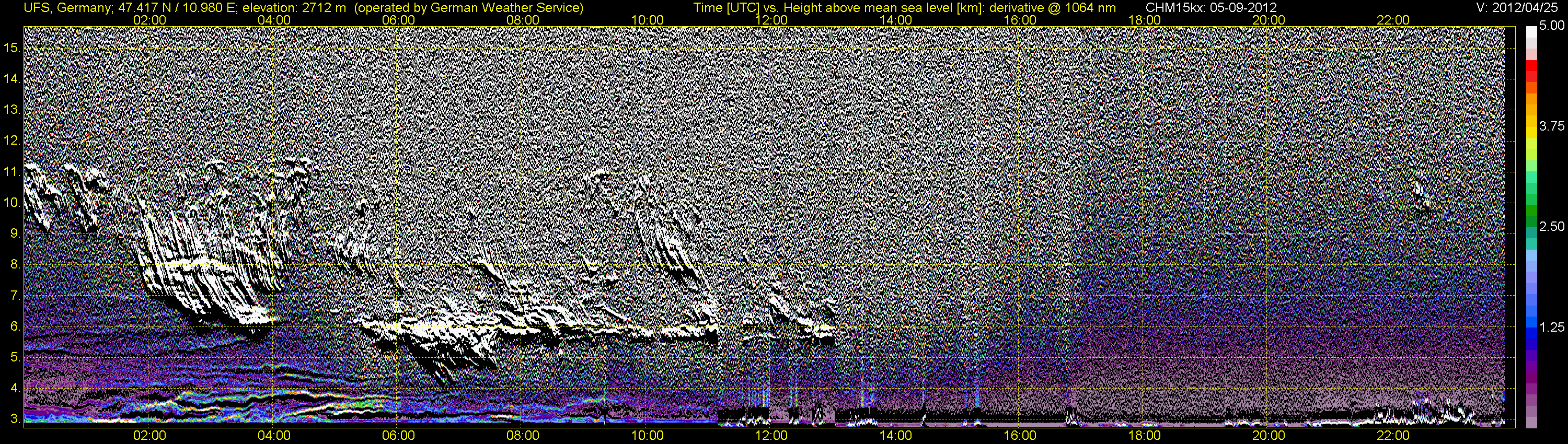Click the 18:00 label on the bottom axis

click(x=1144, y=436)
